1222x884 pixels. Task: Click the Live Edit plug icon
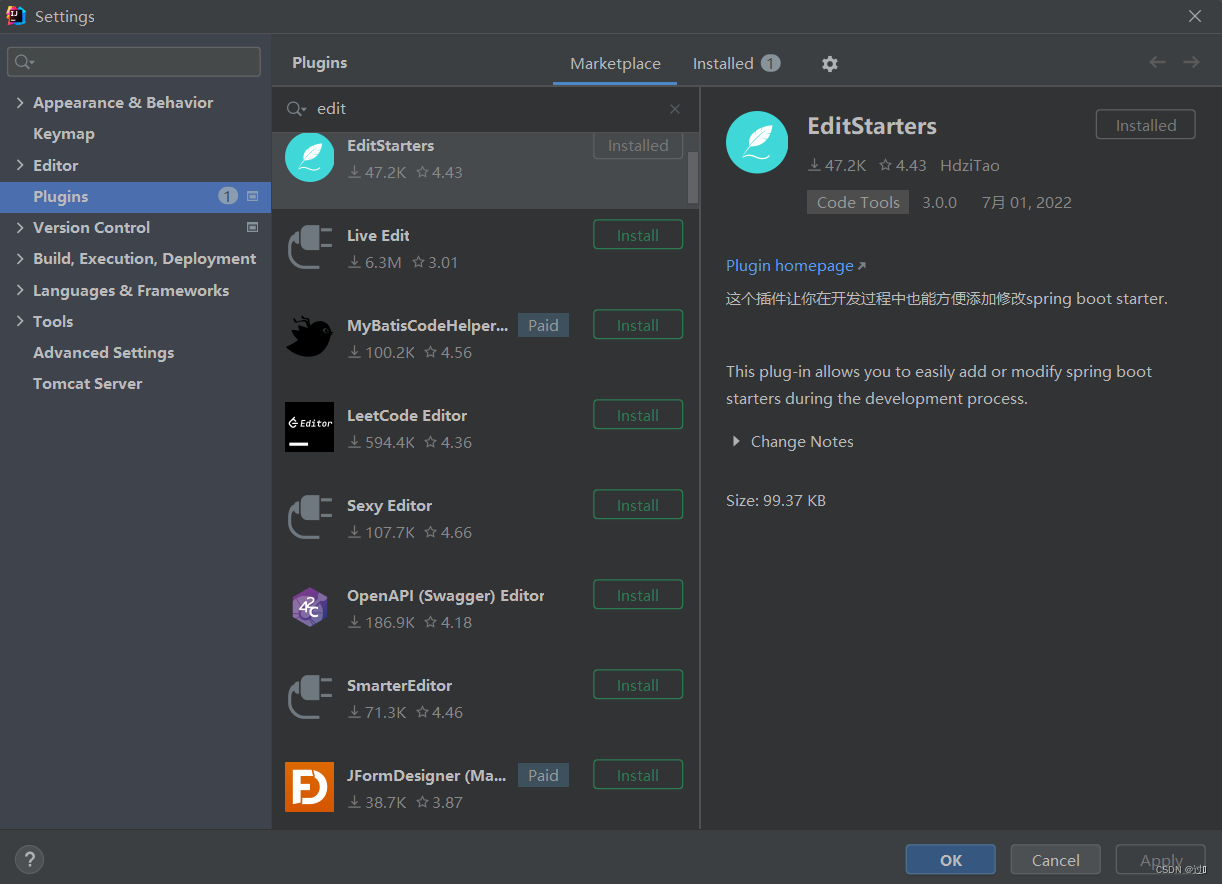coord(310,248)
